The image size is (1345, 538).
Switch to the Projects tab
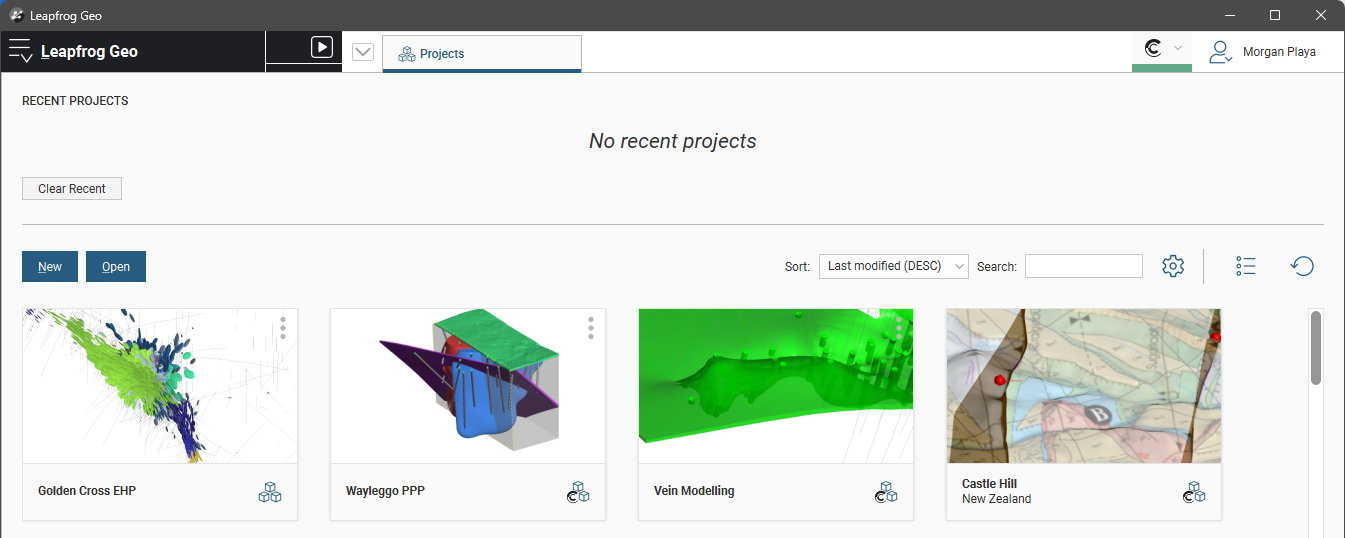point(481,54)
